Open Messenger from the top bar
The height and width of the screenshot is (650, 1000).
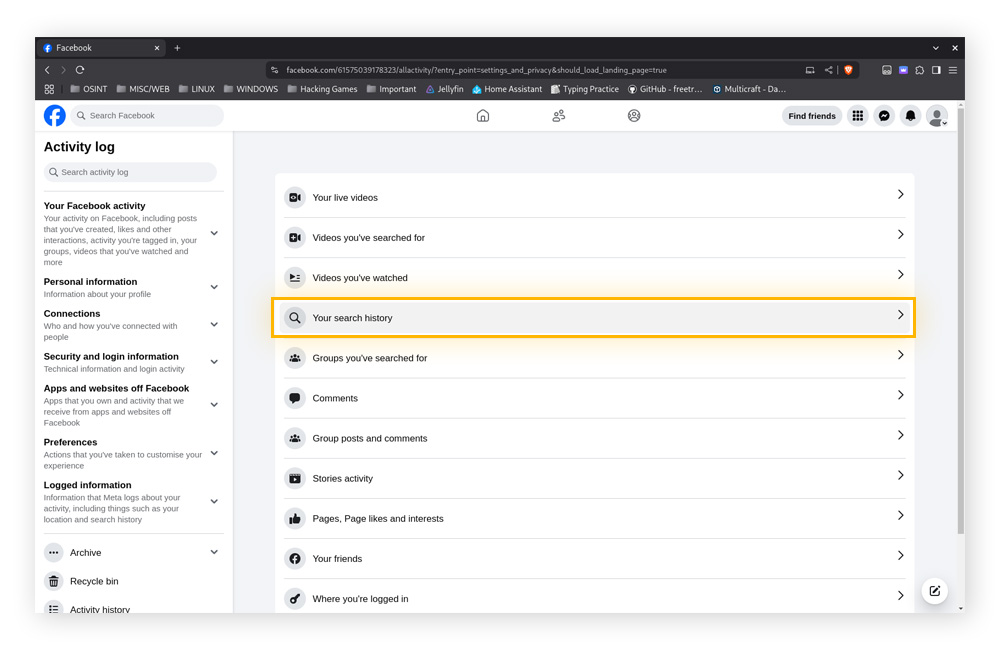(884, 115)
